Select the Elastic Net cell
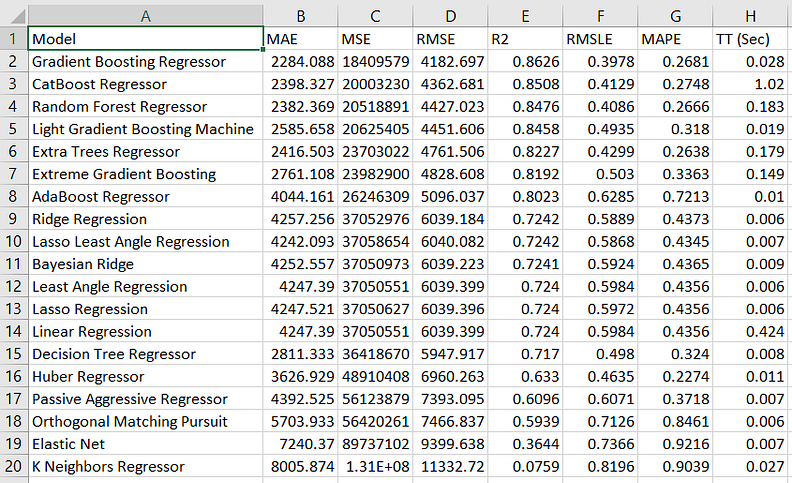 (145, 444)
